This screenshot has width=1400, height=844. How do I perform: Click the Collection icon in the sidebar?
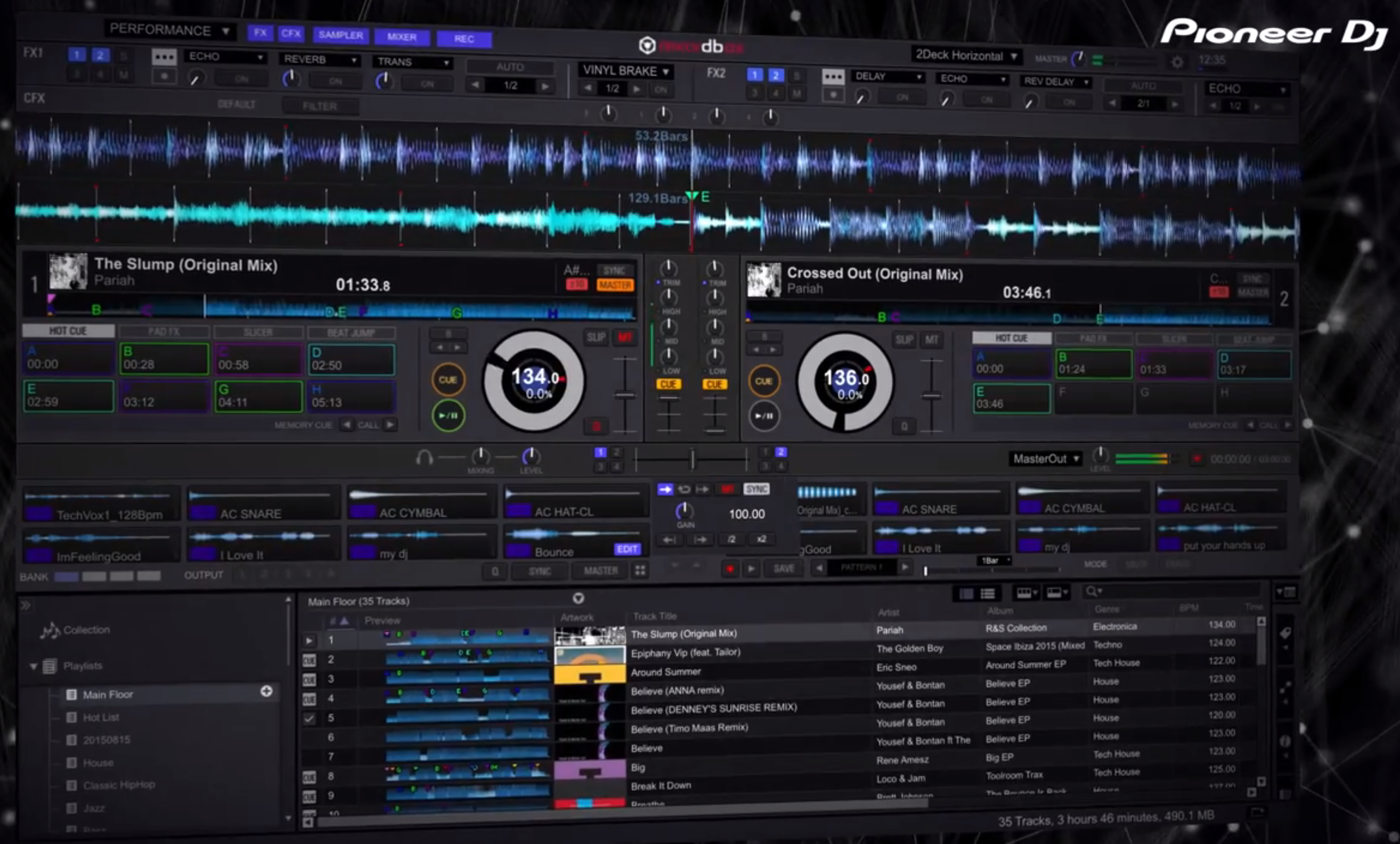51,629
